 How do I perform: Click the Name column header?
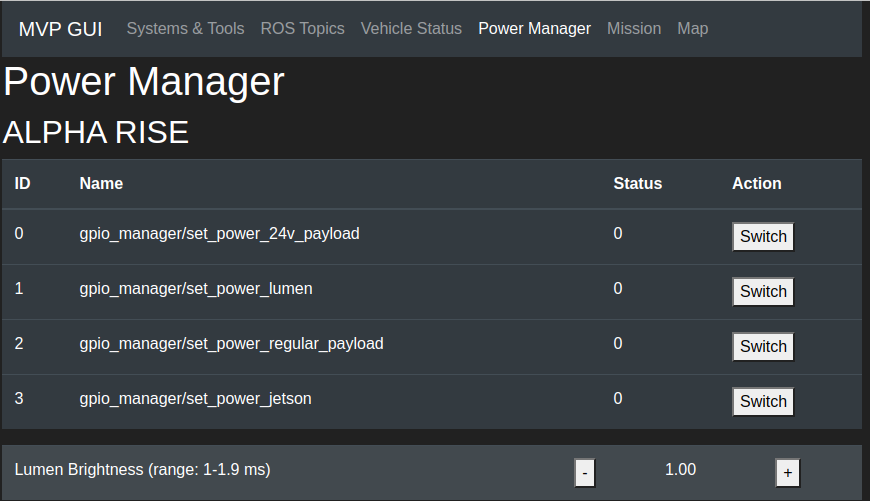(x=101, y=184)
